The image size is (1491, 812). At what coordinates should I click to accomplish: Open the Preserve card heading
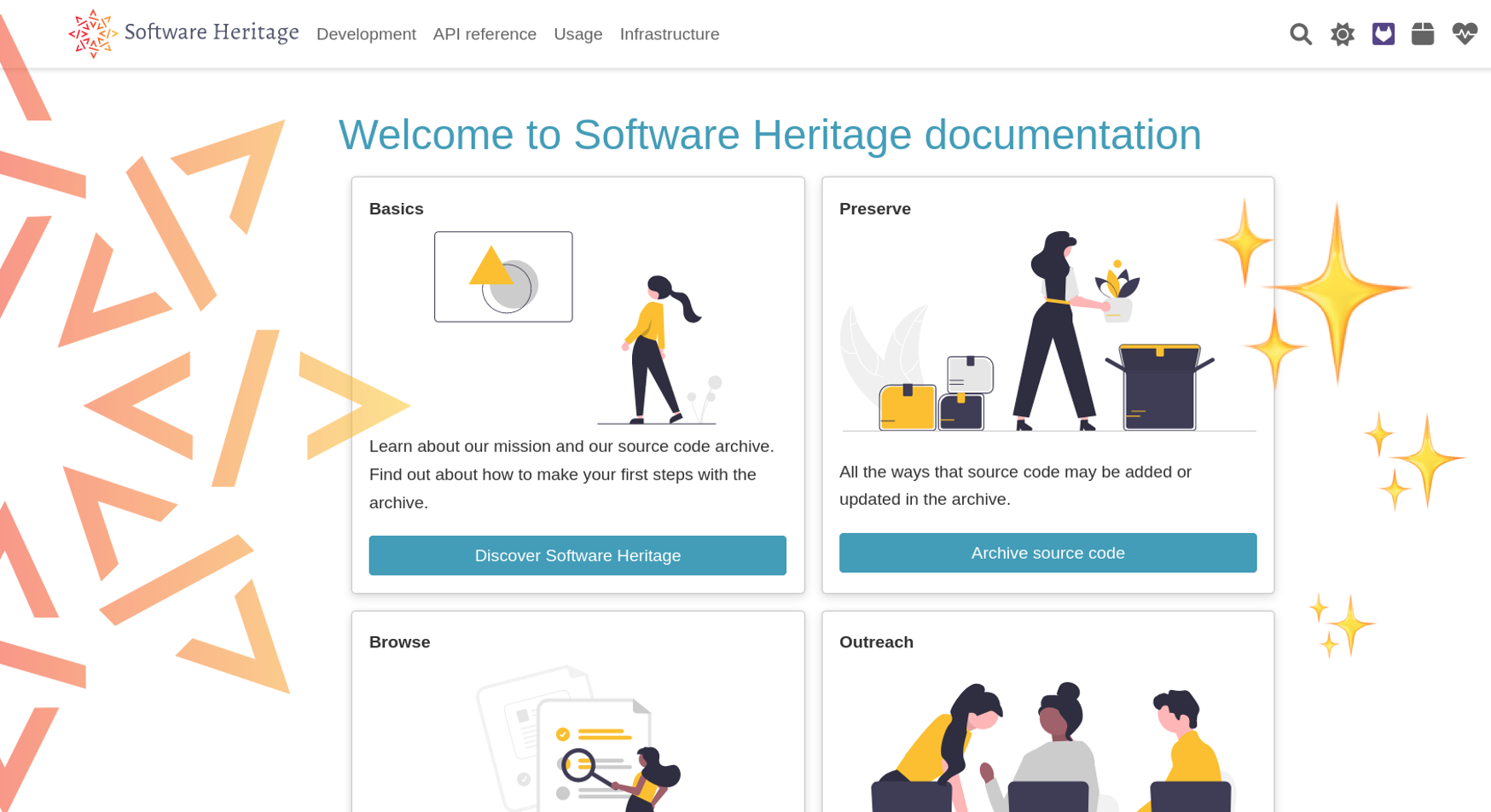click(x=874, y=208)
